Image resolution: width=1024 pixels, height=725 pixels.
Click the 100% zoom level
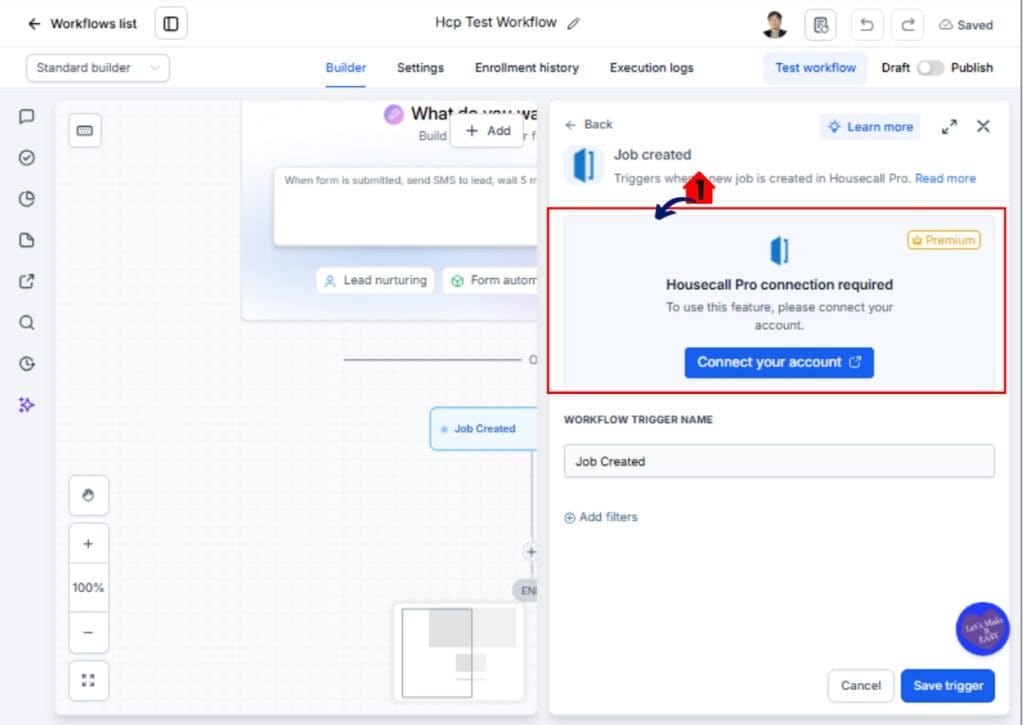(88, 588)
